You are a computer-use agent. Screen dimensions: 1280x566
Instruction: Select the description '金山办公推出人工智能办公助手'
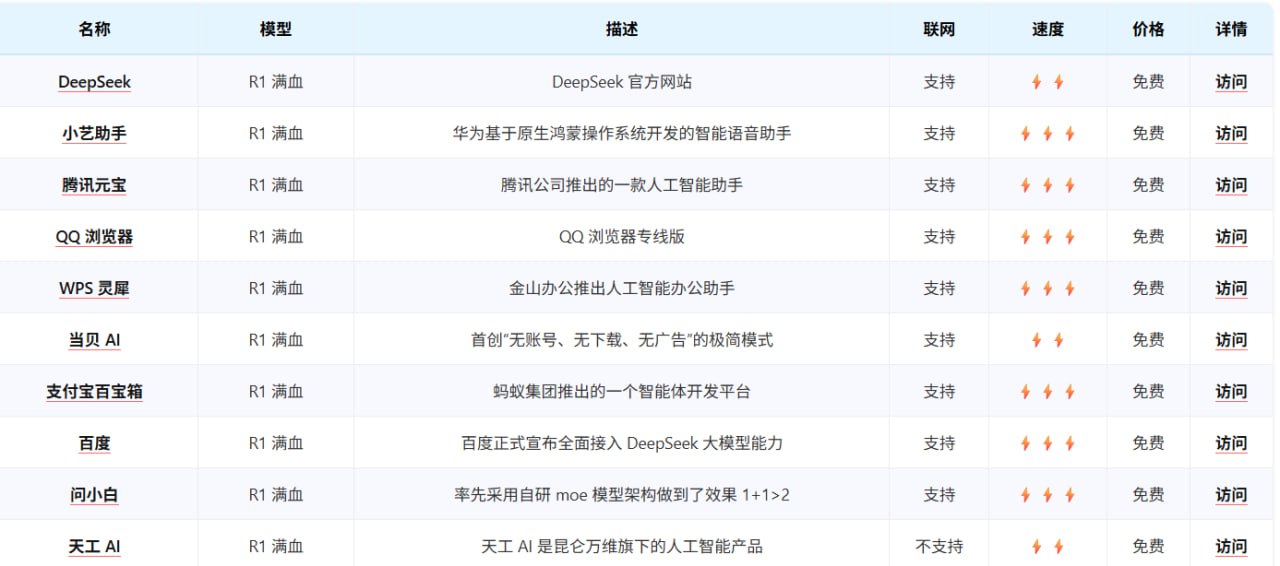[621, 289]
